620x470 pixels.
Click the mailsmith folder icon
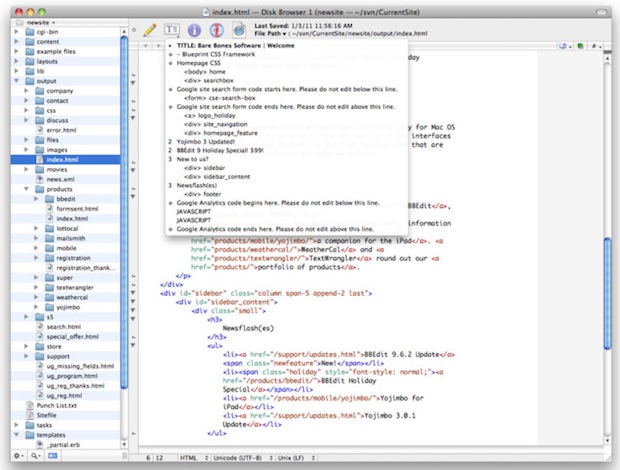coord(49,238)
